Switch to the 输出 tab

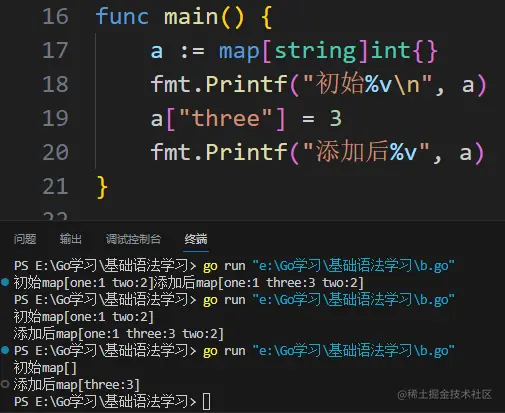tap(71, 239)
